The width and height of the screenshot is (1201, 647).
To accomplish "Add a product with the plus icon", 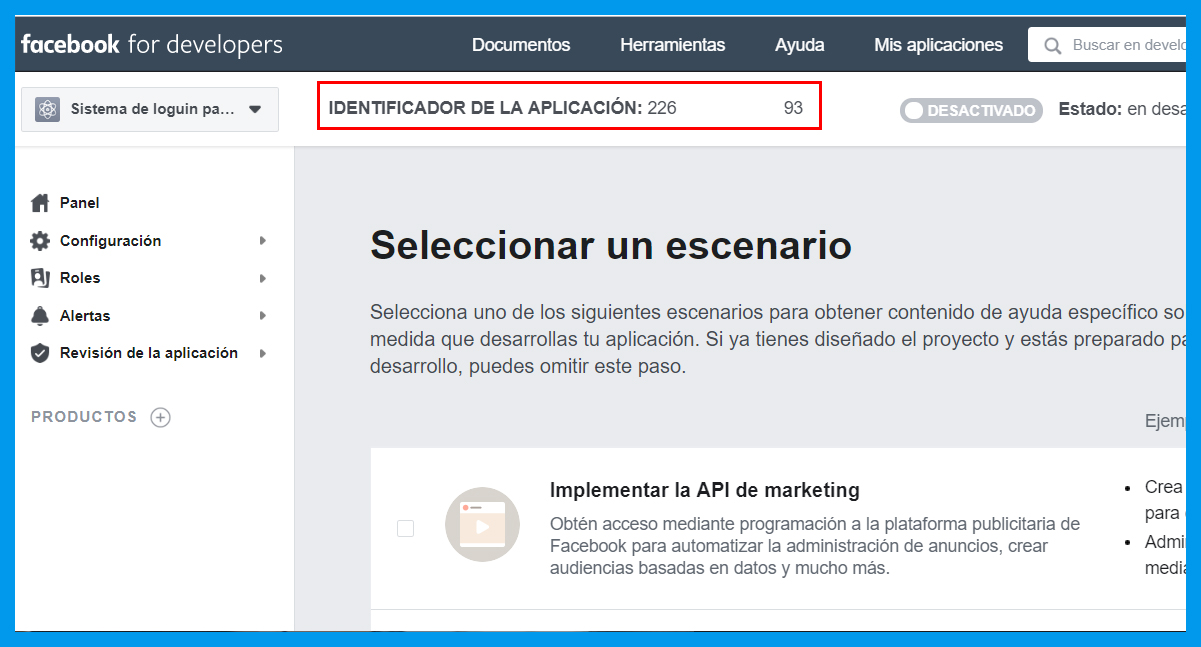I will [160, 417].
